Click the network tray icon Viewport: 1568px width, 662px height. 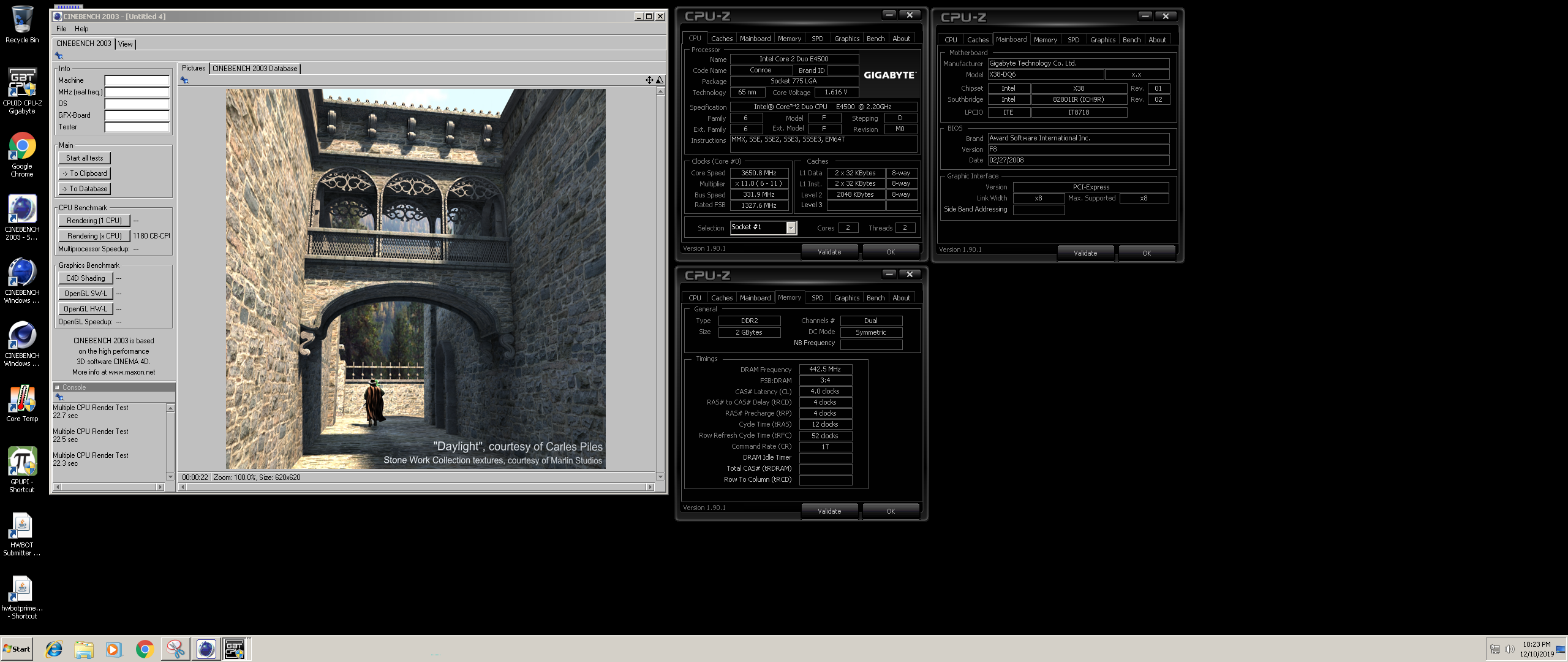tap(1495, 649)
